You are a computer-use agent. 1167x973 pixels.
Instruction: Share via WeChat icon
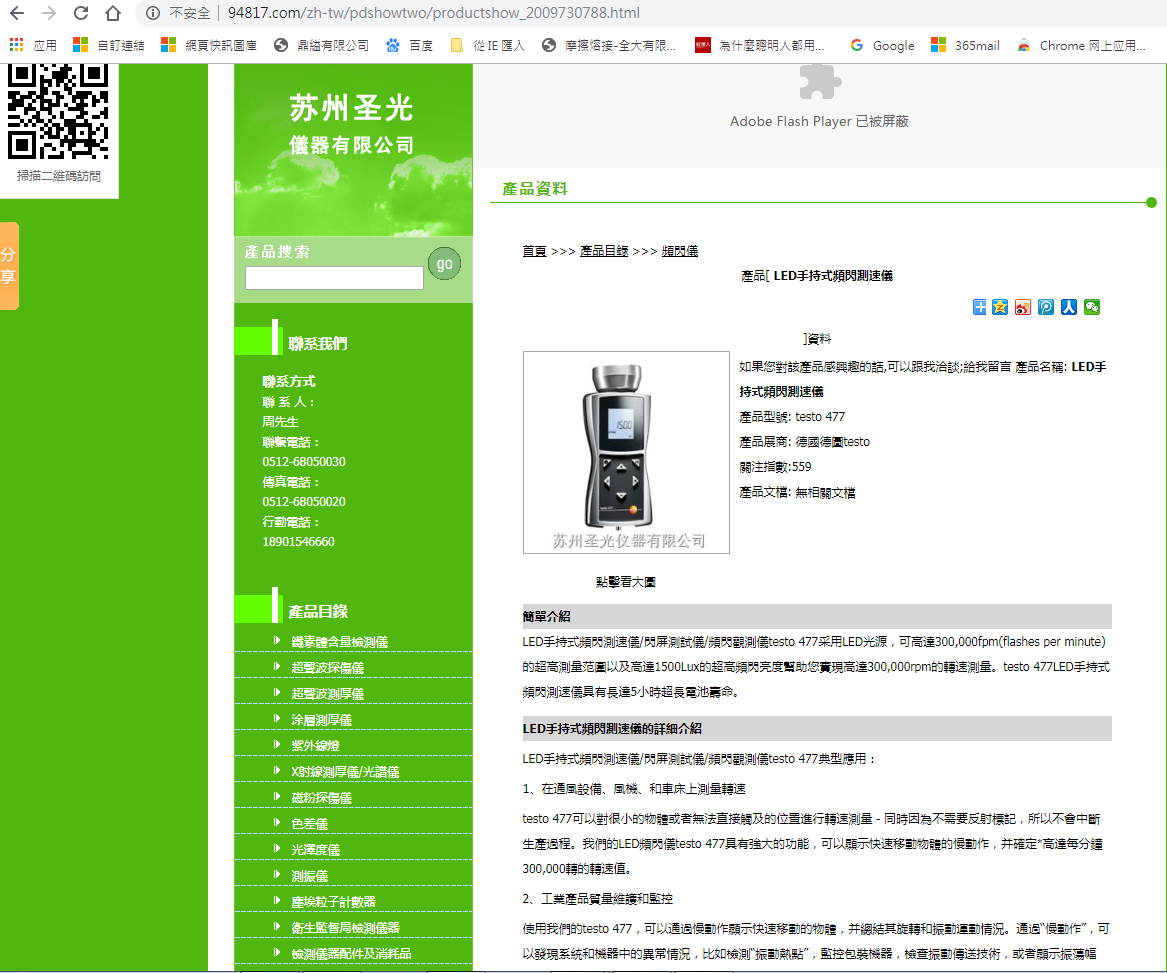1092,307
